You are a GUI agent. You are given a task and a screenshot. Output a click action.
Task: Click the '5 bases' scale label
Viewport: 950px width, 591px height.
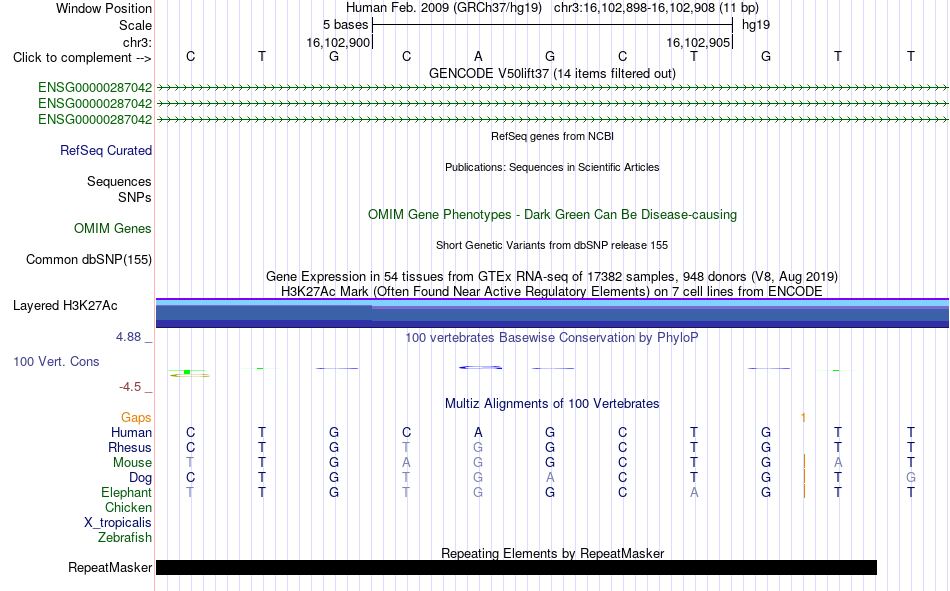[x=345, y=25]
